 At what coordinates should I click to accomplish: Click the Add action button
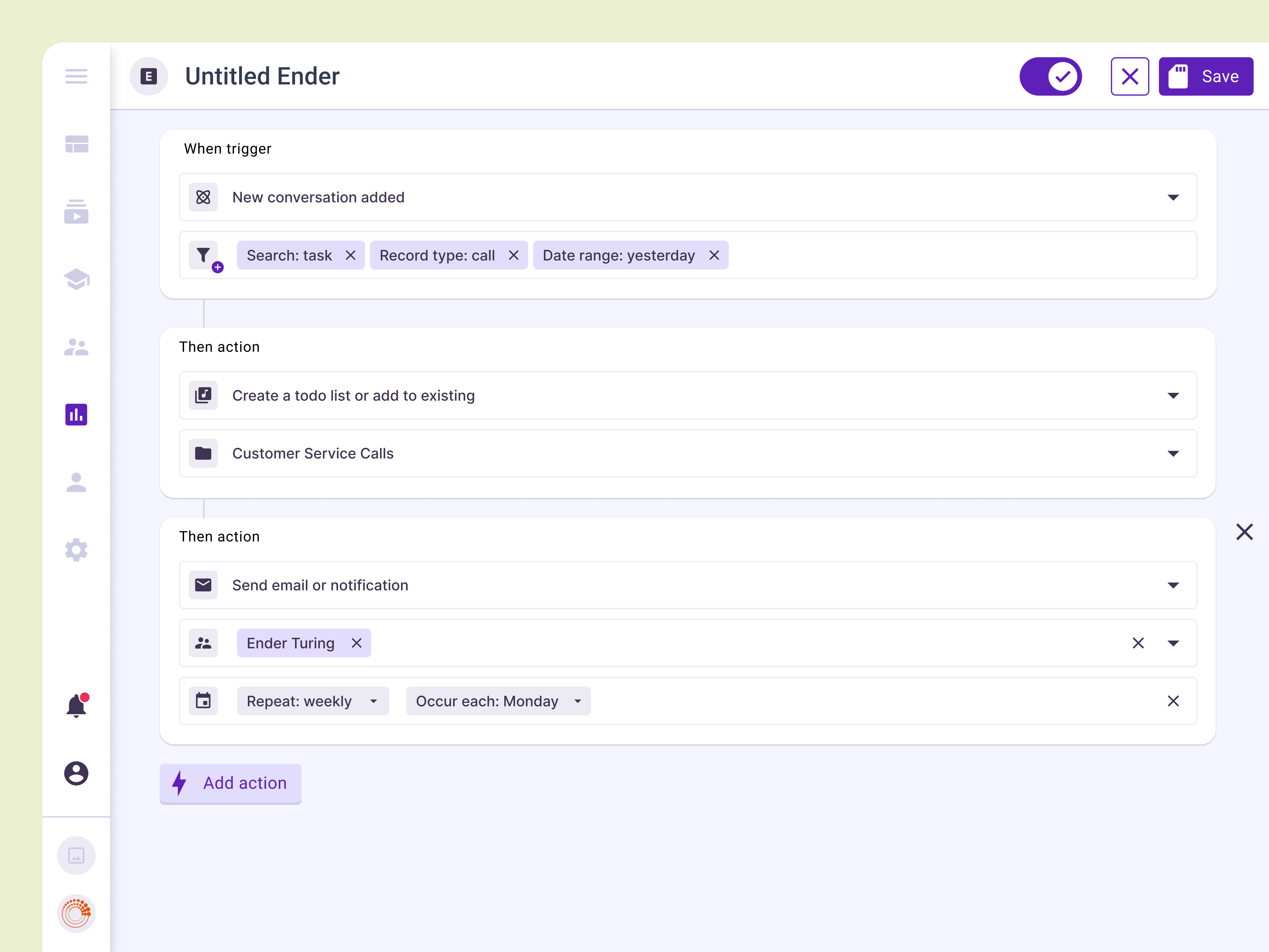(x=230, y=783)
